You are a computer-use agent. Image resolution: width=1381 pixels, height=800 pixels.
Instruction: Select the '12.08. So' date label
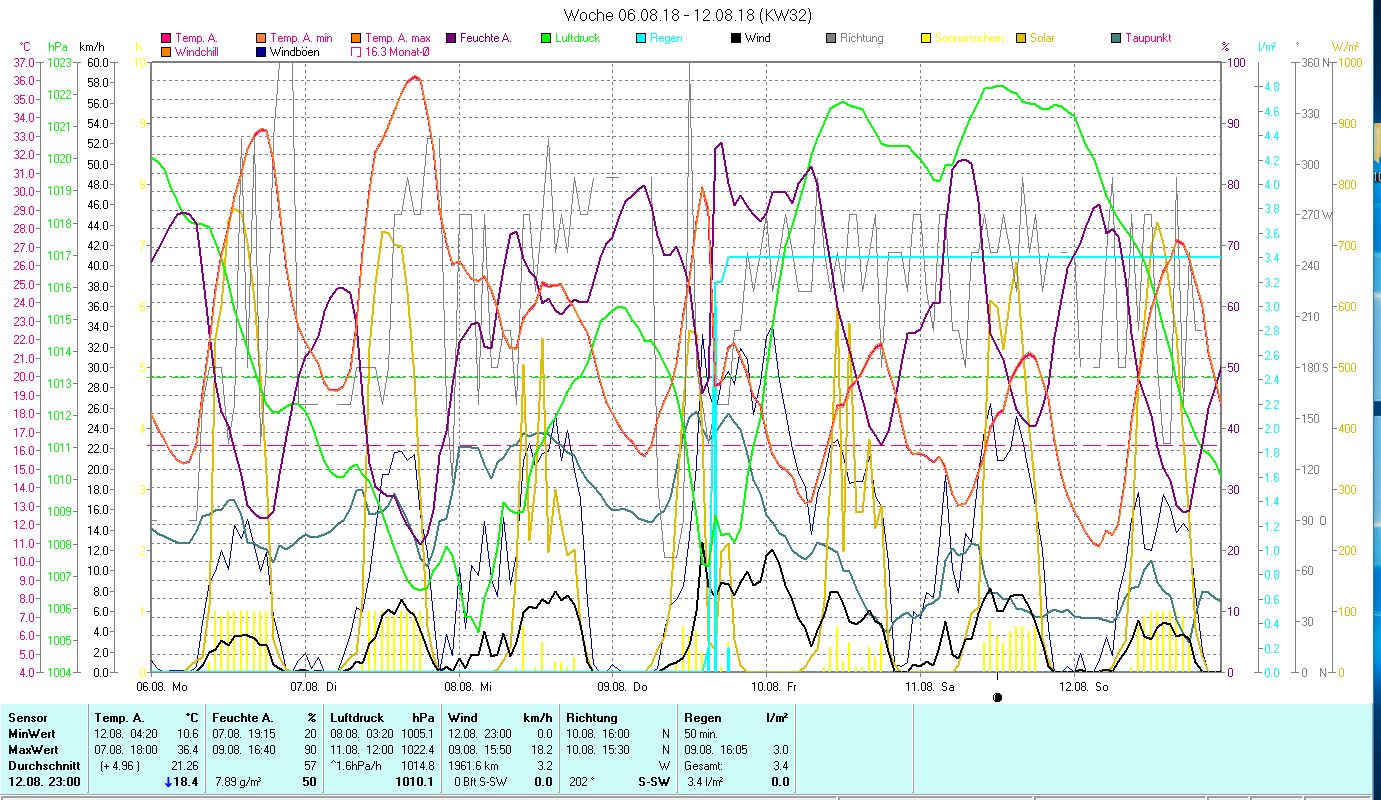(1084, 687)
